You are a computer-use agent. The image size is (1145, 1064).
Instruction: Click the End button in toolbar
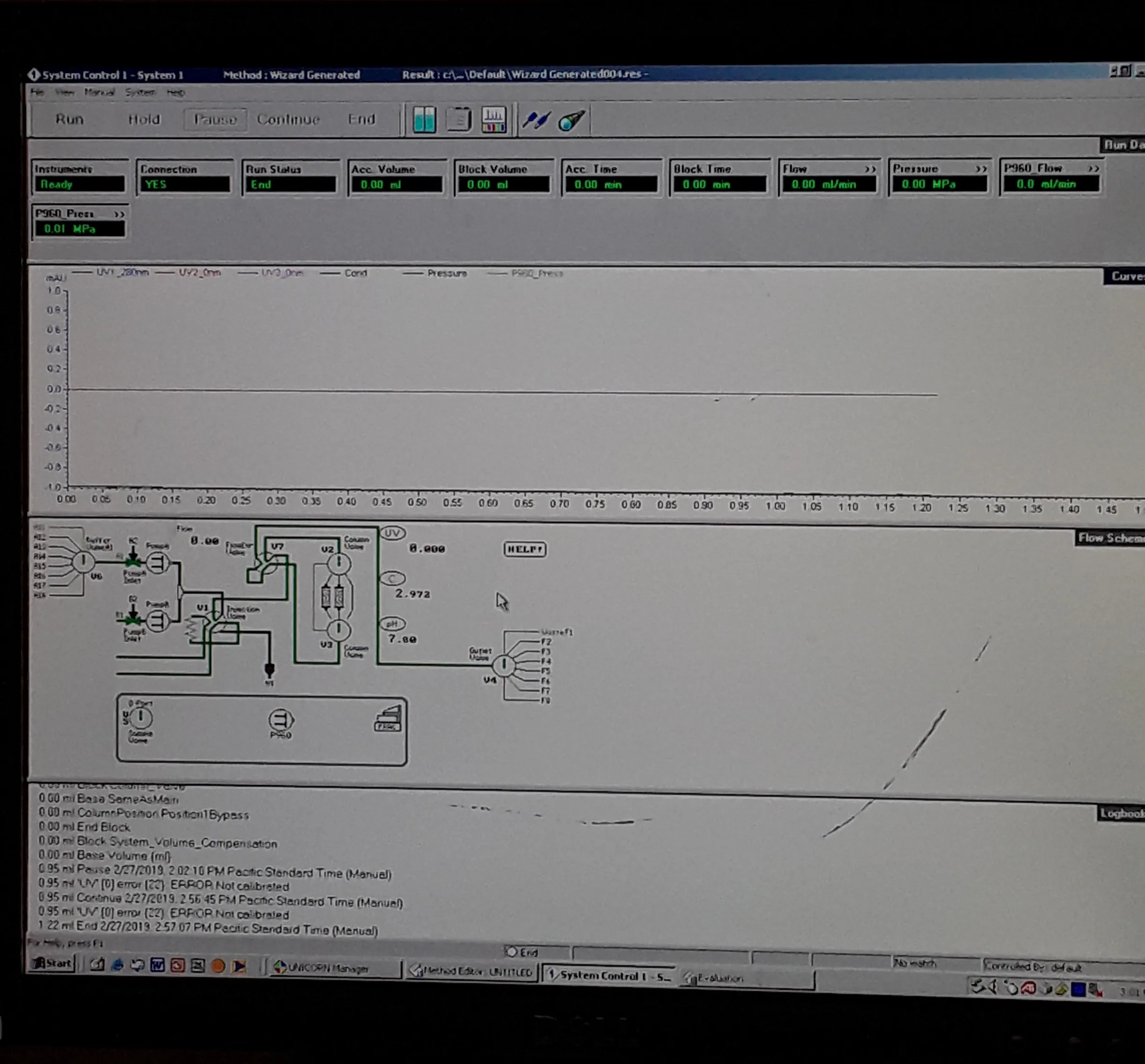[362, 119]
